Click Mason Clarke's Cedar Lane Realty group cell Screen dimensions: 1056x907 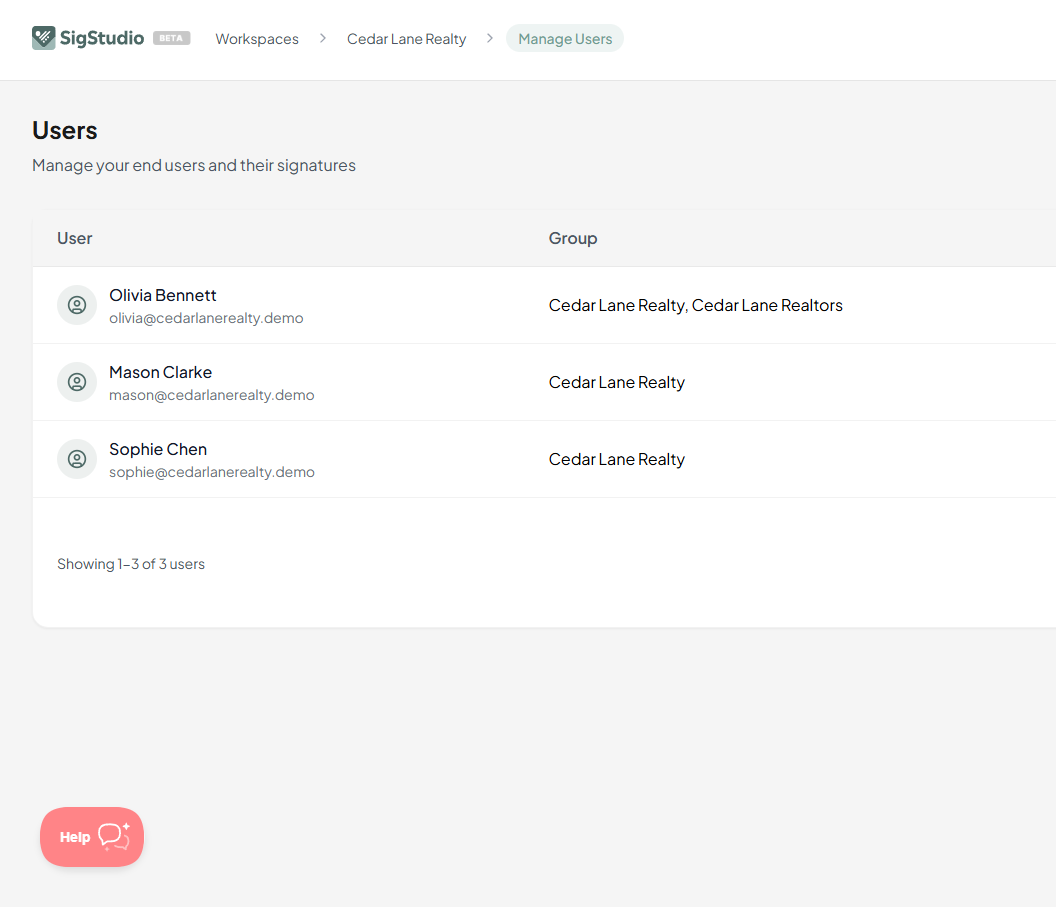[x=617, y=382]
